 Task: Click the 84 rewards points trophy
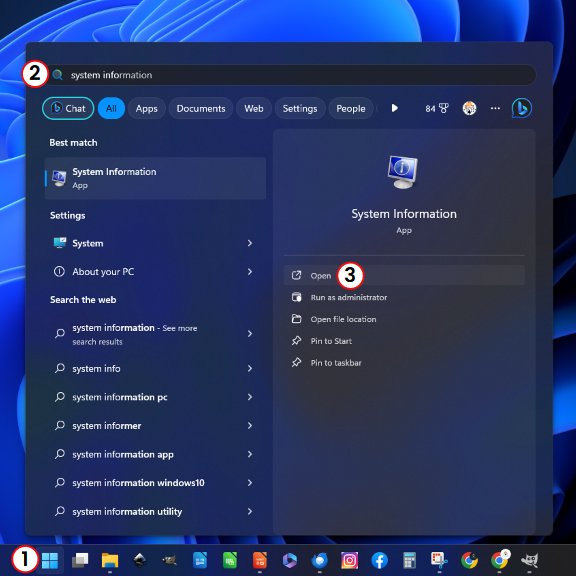pyautogui.click(x=437, y=108)
